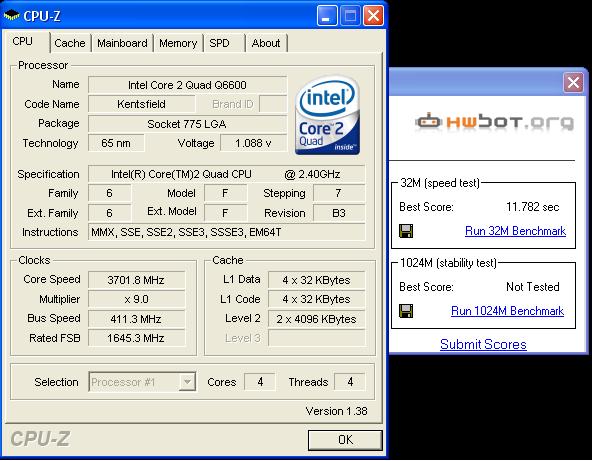Click the CPU-Z chip icon in title bar
Screen dimensions: 592x461
click(11, 16)
